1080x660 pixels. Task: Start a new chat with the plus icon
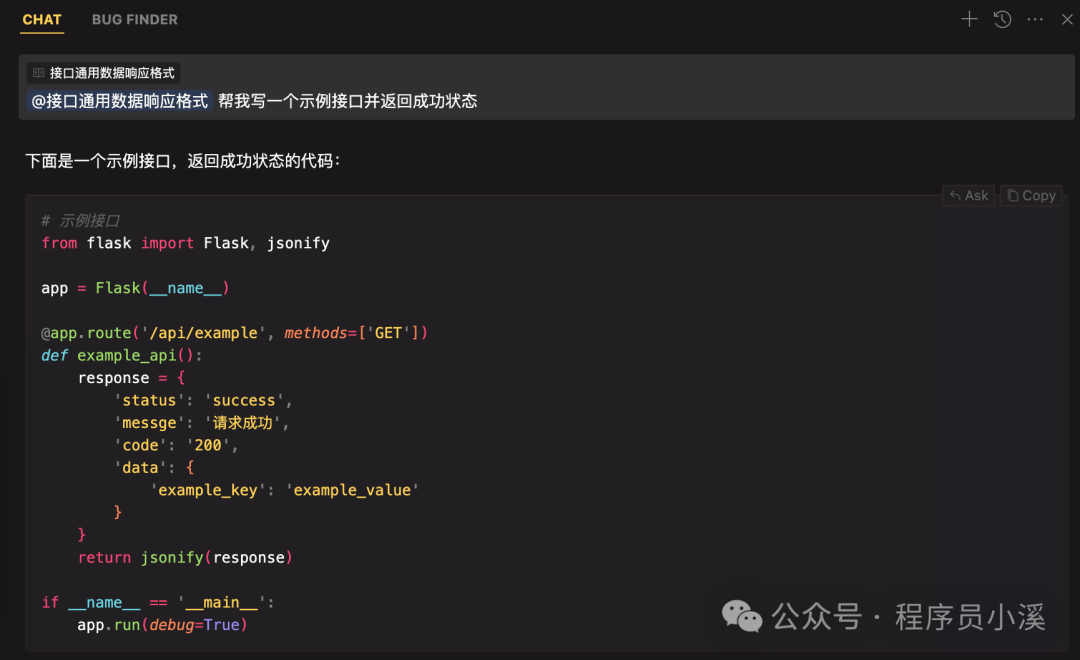[x=968, y=18]
